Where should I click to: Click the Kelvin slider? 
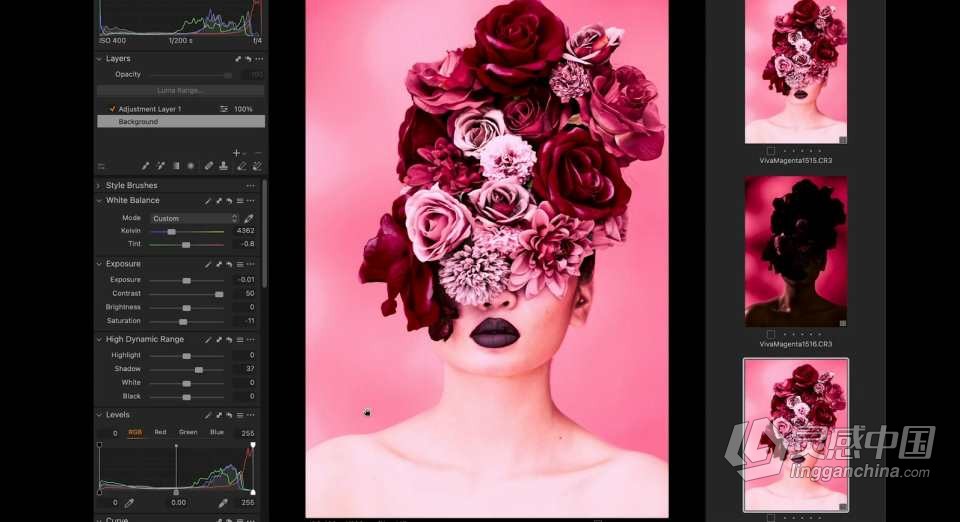(187, 231)
